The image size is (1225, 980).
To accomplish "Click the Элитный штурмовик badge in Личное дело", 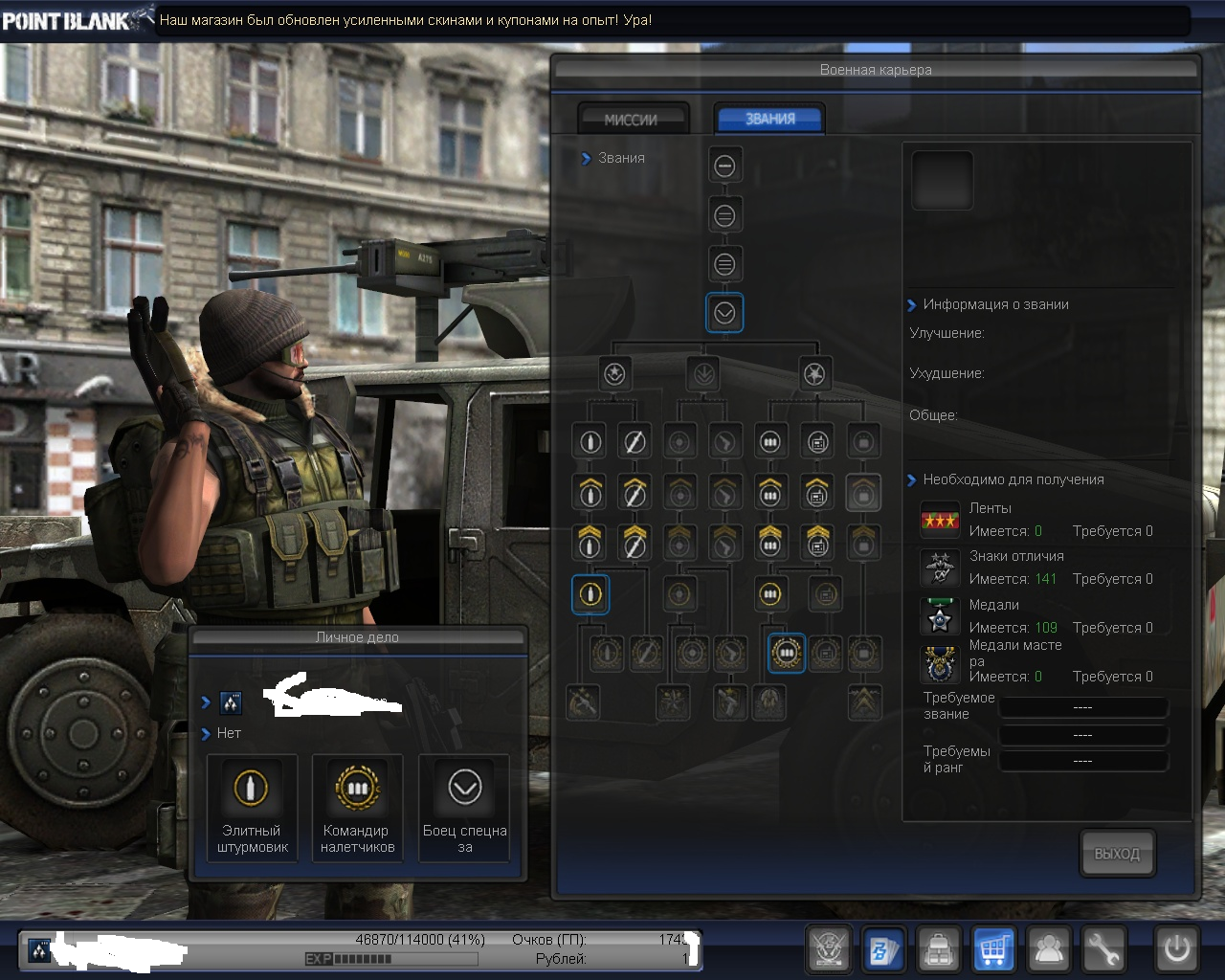I will 252,808.
